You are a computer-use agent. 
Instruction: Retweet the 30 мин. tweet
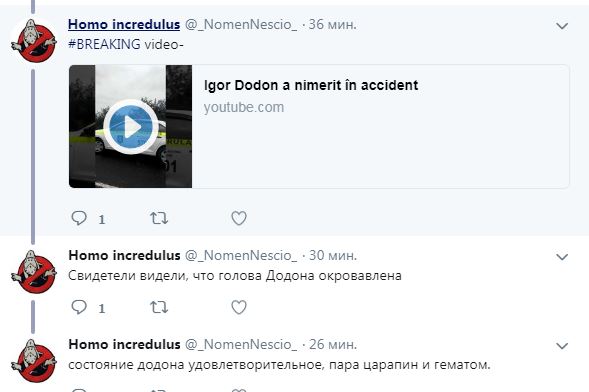coord(159,307)
